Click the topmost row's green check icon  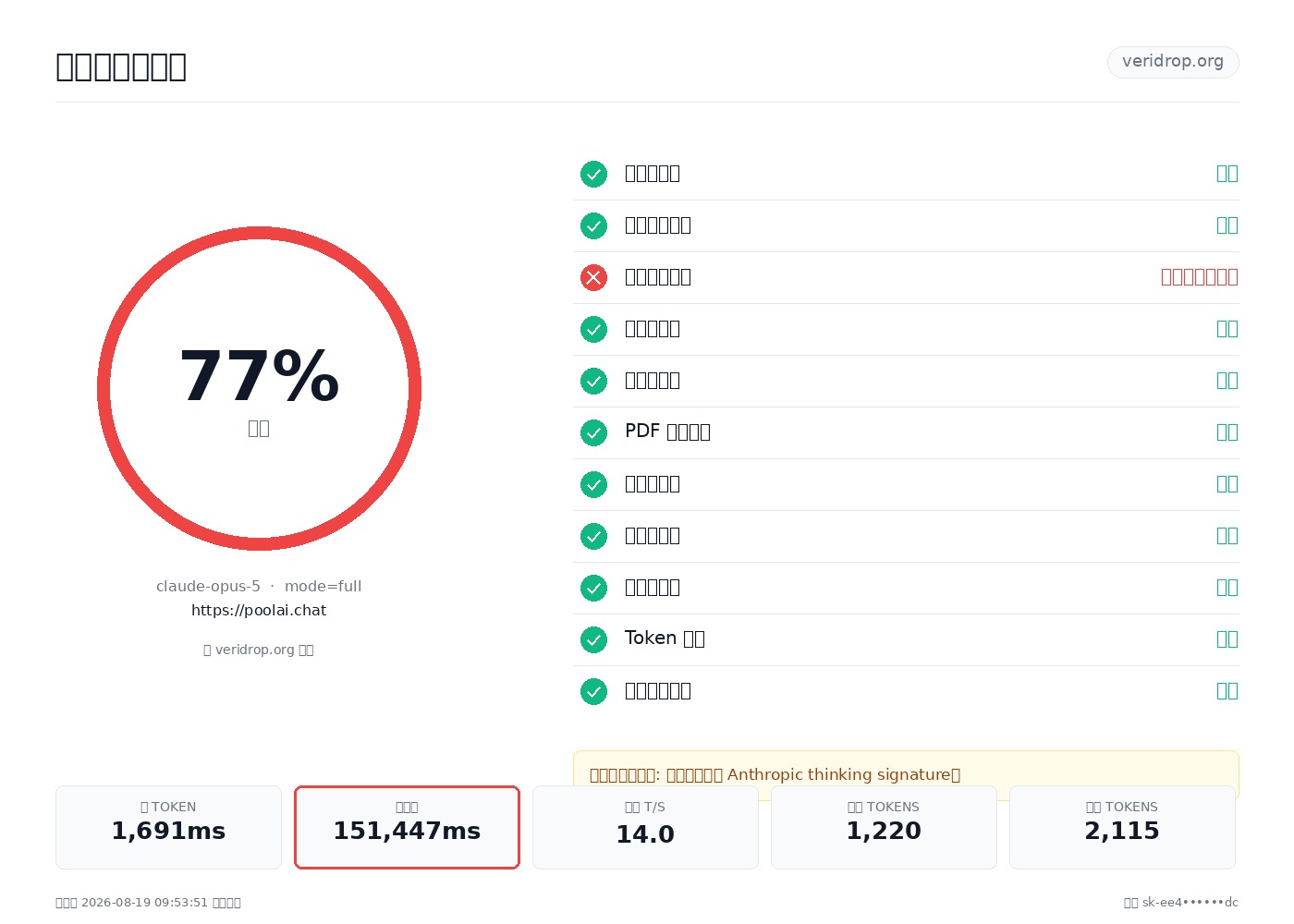click(x=593, y=174)
